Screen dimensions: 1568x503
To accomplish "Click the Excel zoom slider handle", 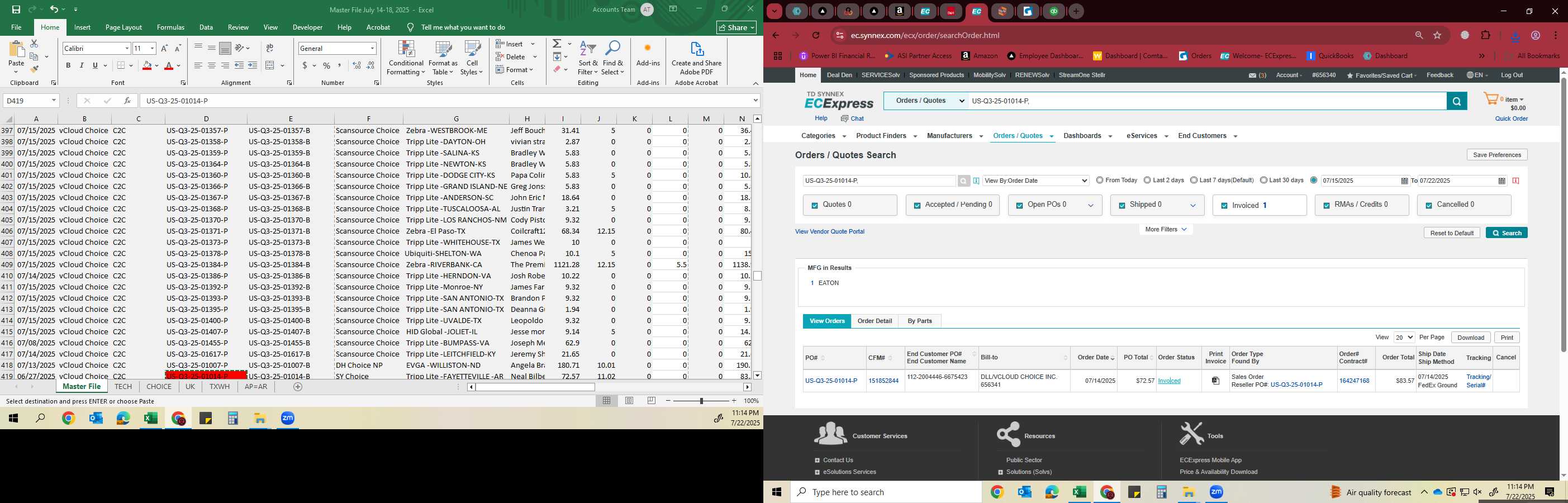I will 701,401.
